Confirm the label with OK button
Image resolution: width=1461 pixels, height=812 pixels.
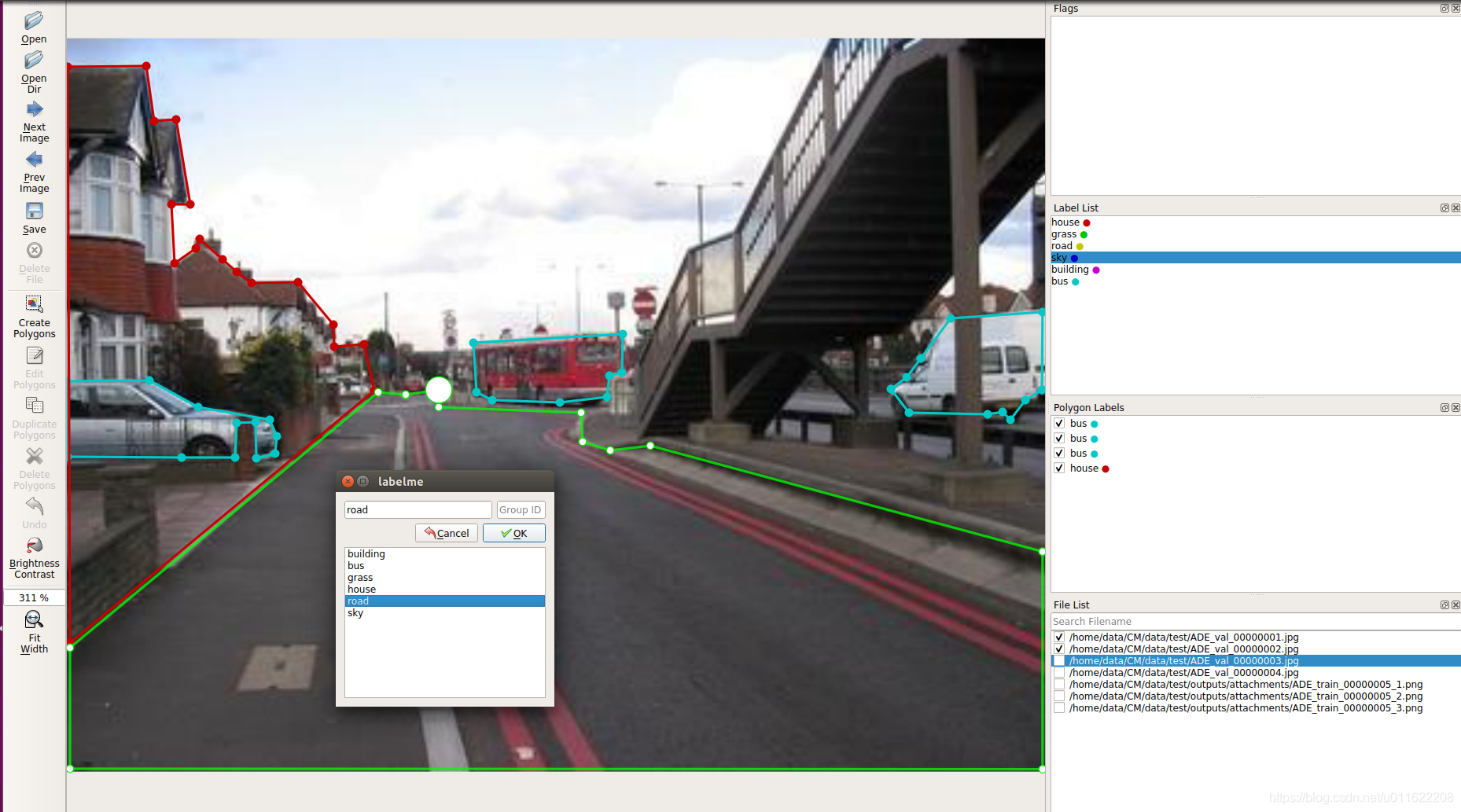pos(513,533)
